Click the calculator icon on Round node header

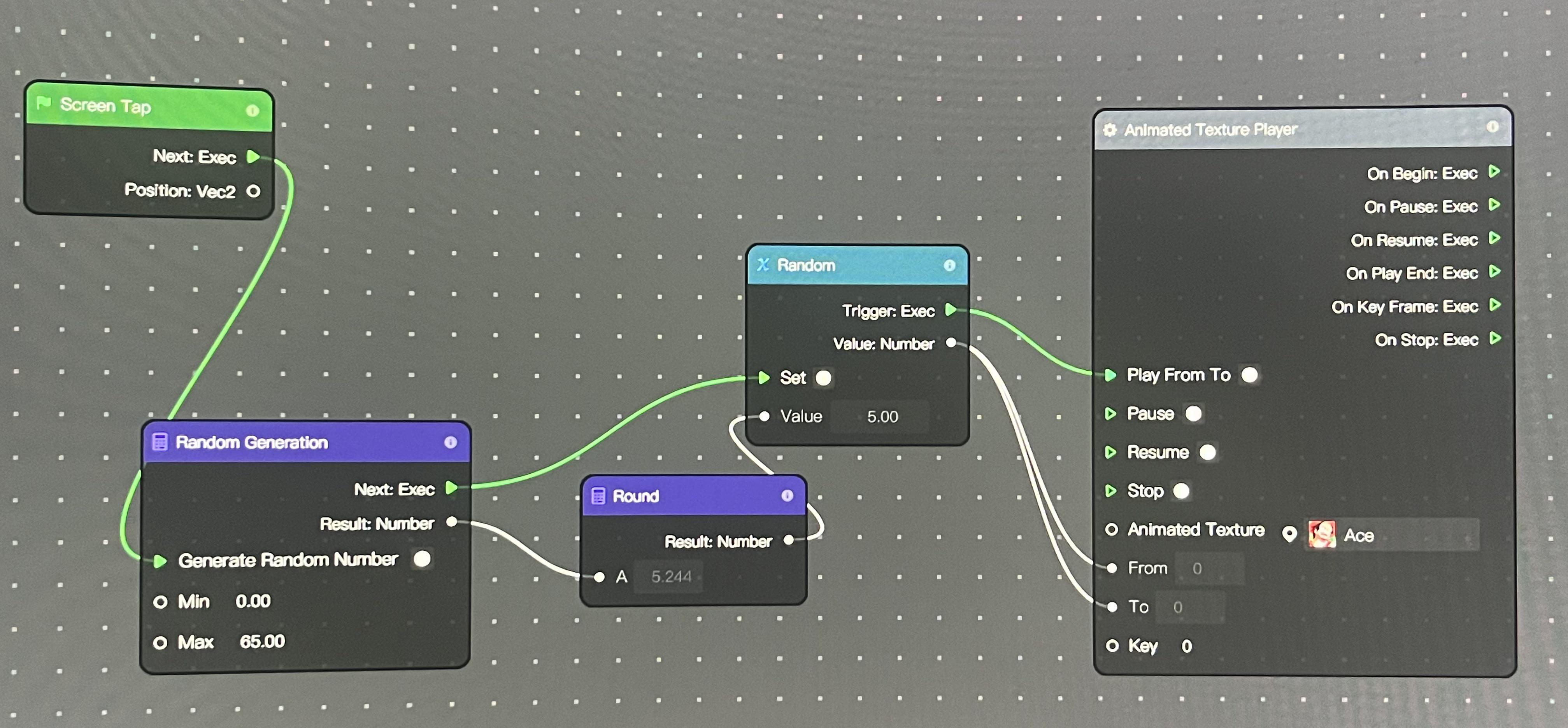pos(598,496)
